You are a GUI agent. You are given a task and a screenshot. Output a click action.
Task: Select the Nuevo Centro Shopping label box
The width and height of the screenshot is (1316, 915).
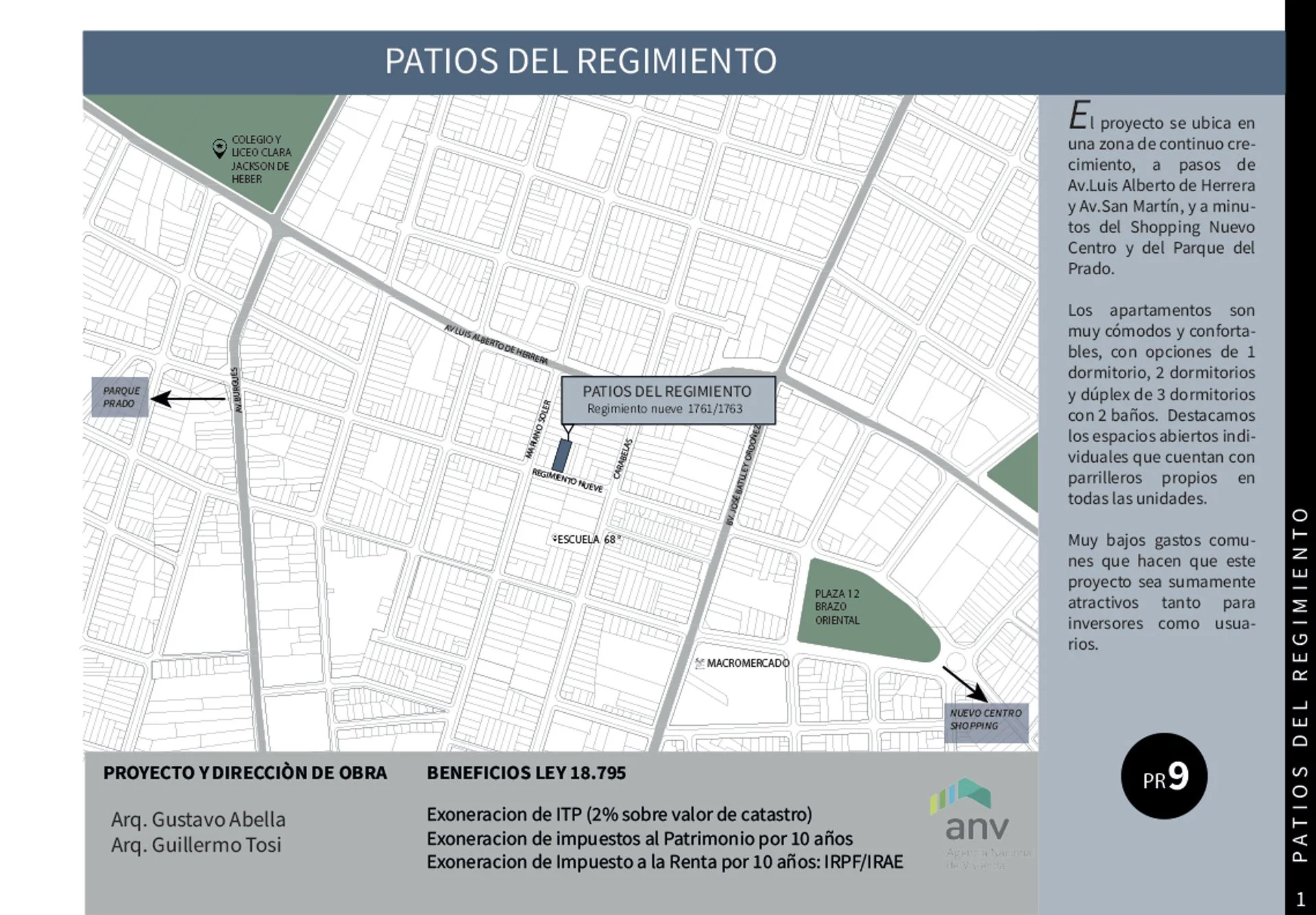pyautogui.click(x=986, y=722)
